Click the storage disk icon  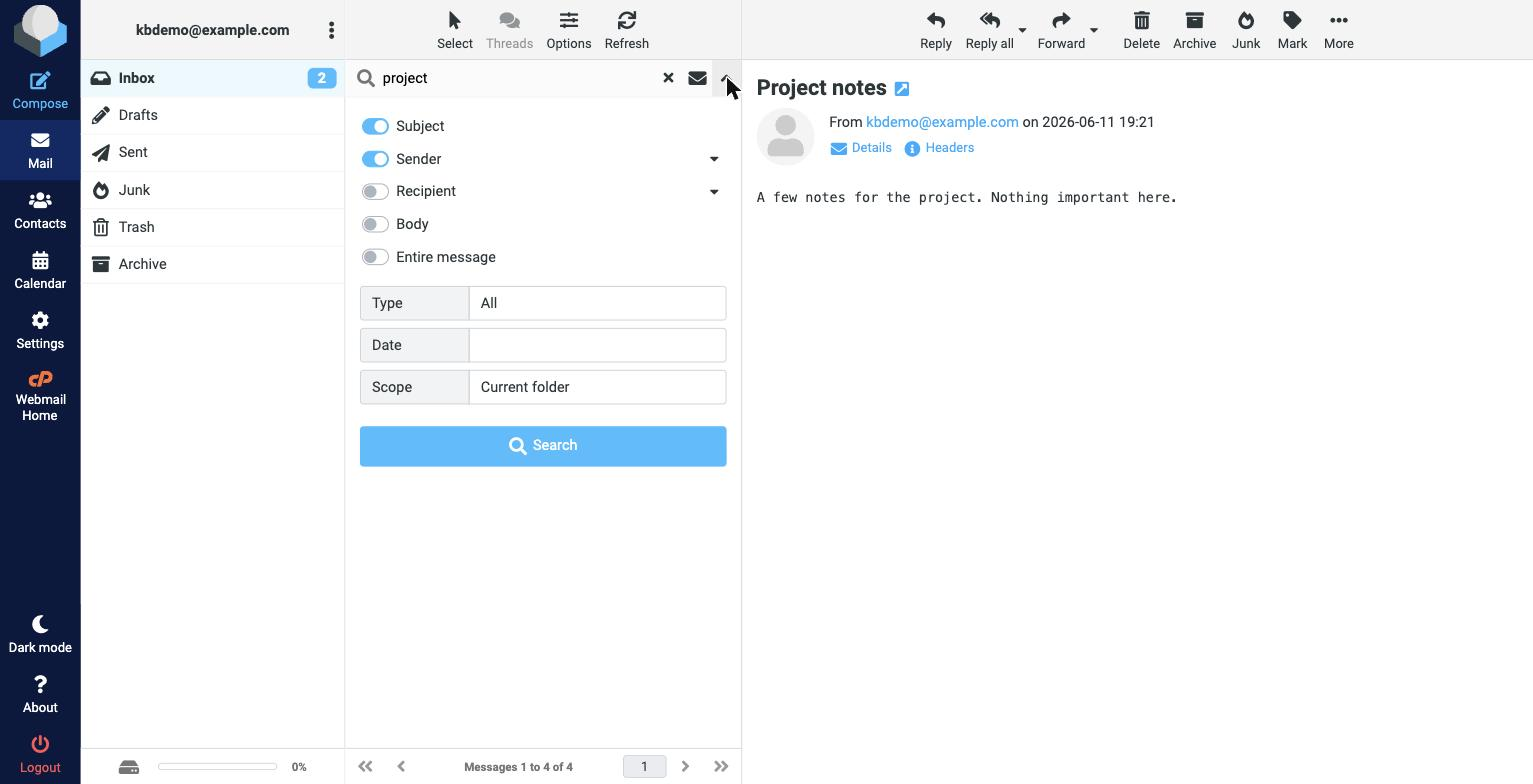point(129,767)
